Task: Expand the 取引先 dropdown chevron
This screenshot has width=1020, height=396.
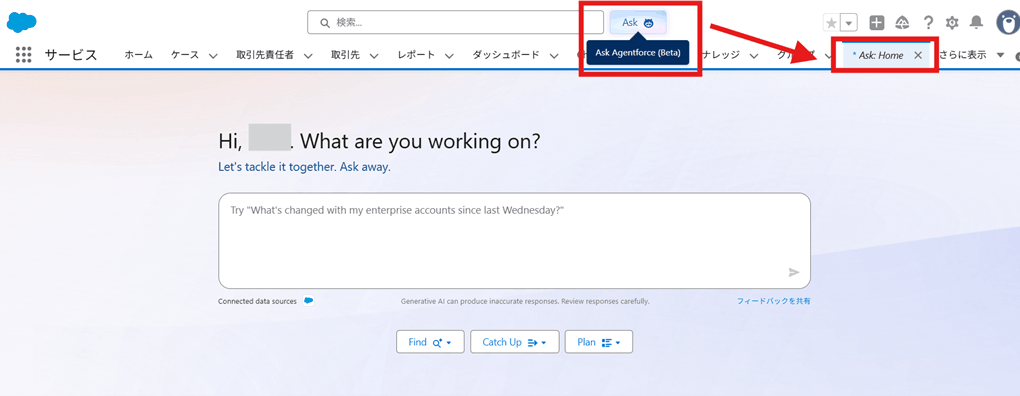Action: coord(374,56)
